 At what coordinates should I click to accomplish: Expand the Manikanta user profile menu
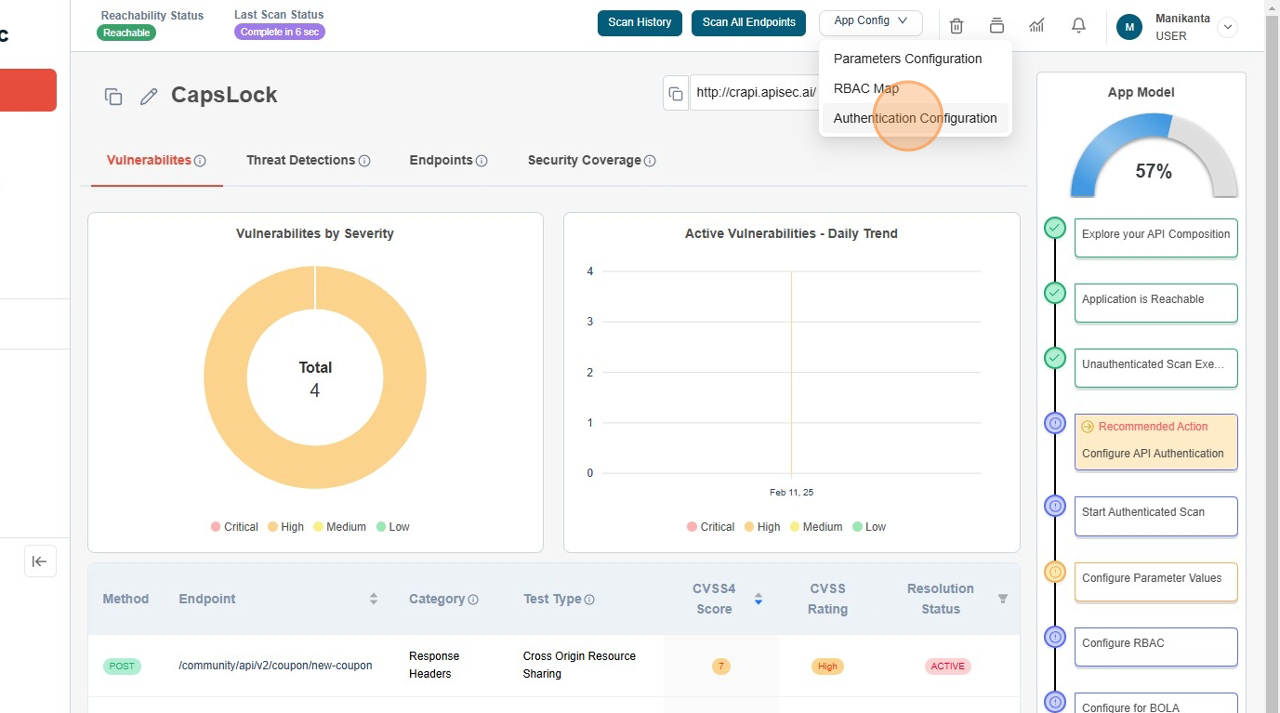click(x=1227, y=27)
